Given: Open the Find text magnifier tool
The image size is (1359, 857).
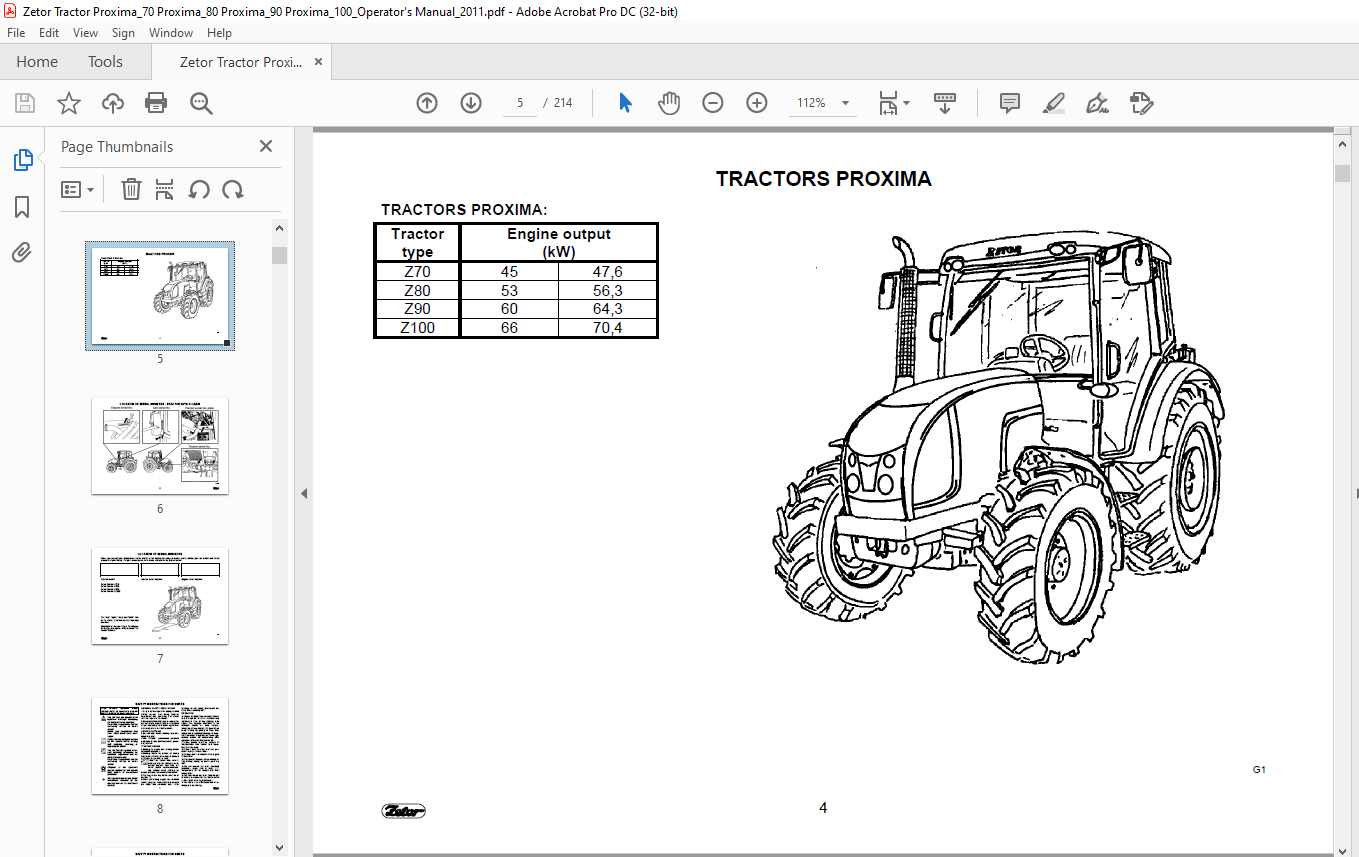Looking at the screenshot, I should pos(201,103).
